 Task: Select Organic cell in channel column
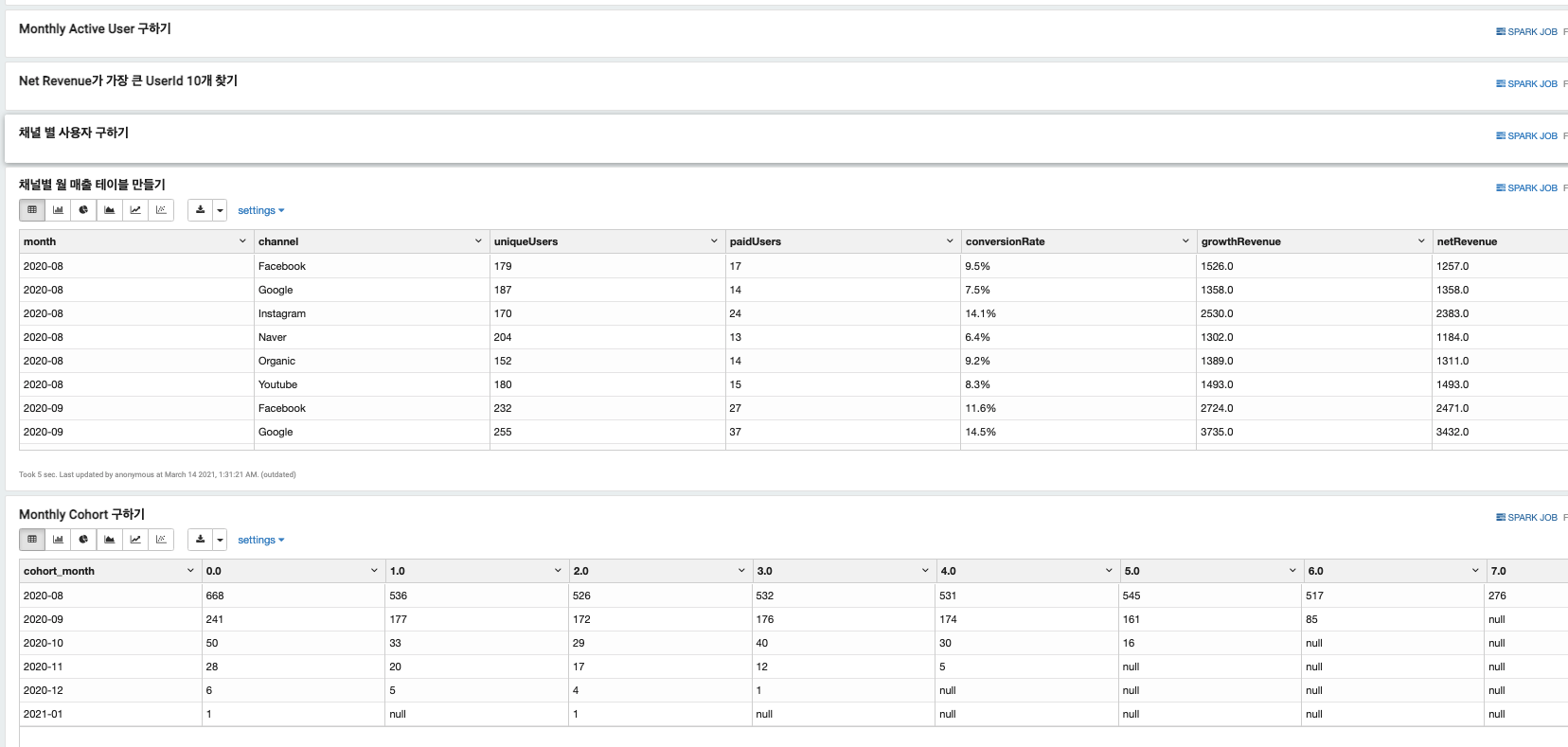371,361
